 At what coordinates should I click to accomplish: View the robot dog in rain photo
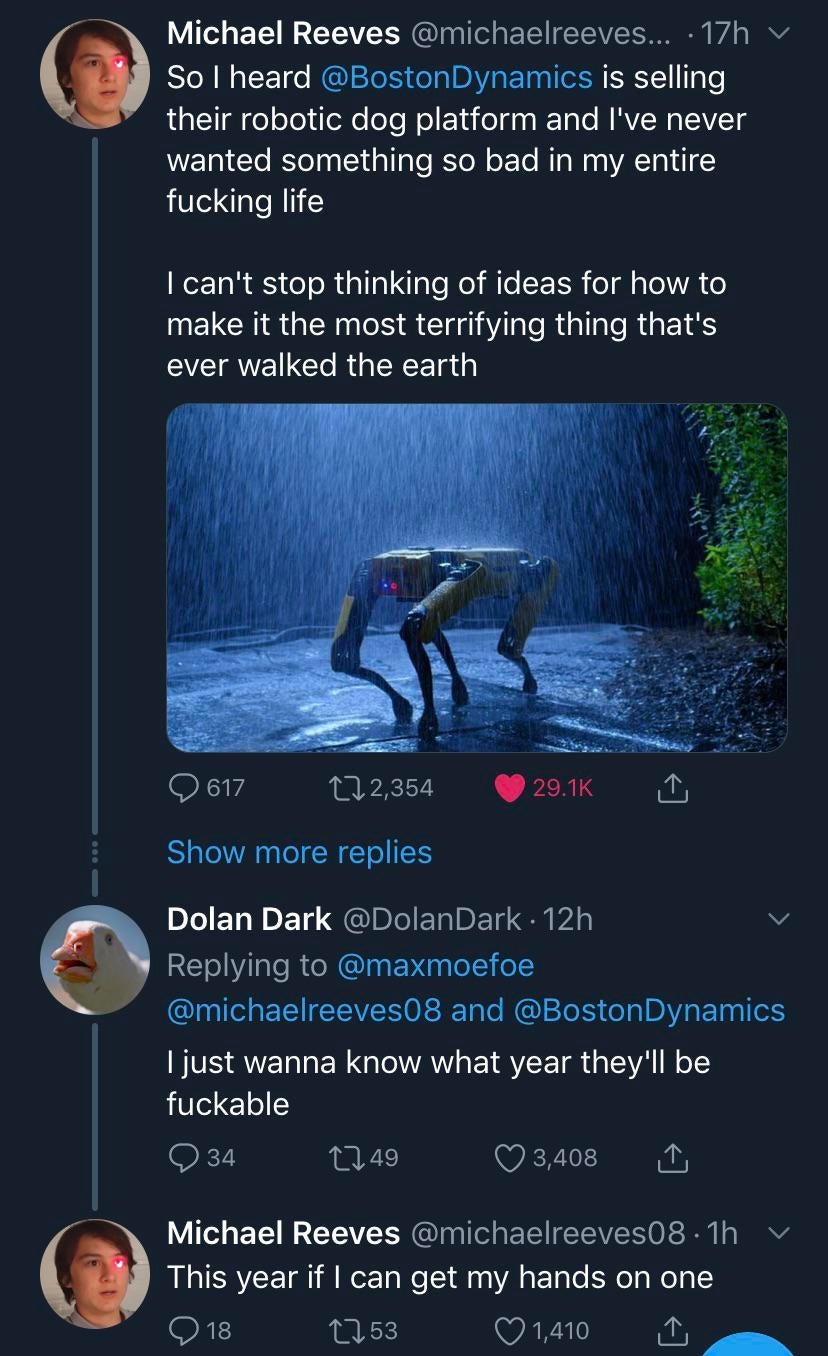coord(476,577)
